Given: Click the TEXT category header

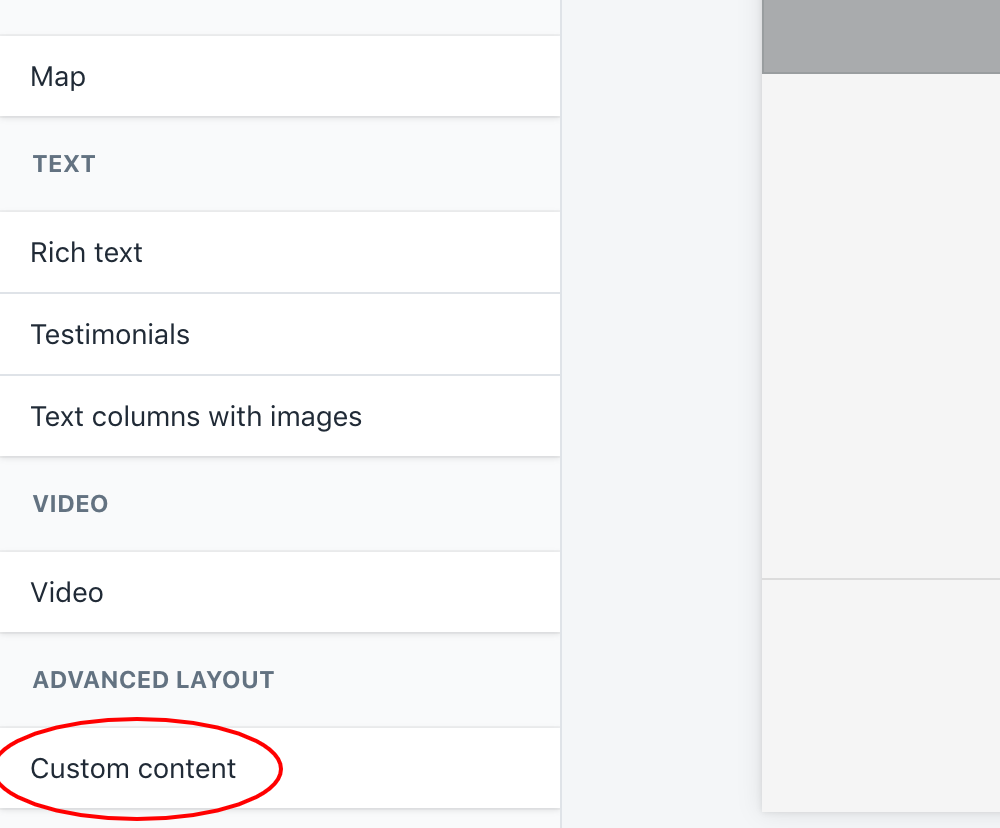Looking at the screenshot, I should coord(64,164).
